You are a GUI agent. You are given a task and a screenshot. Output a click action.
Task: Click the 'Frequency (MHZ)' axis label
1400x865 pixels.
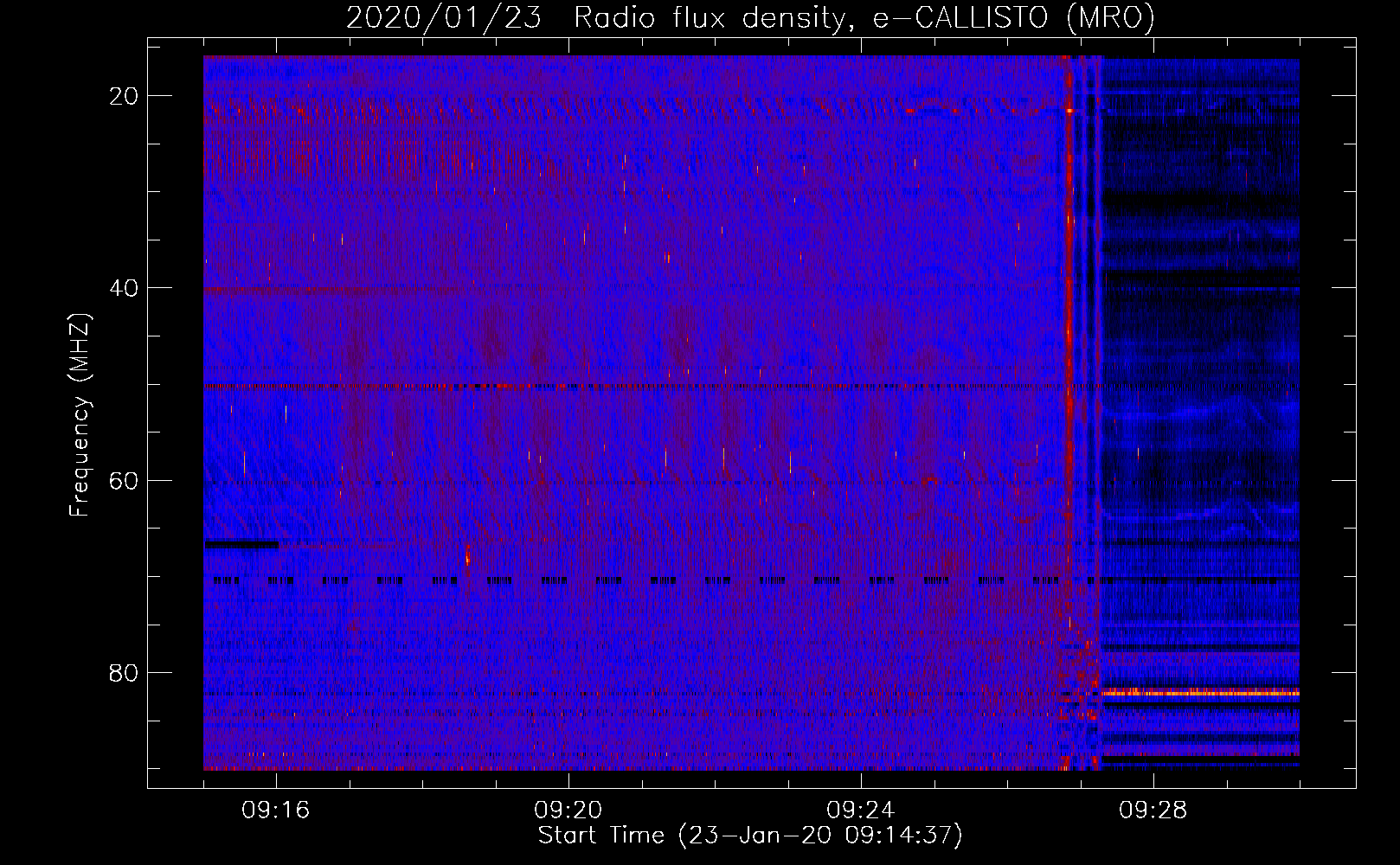(80, 415)
